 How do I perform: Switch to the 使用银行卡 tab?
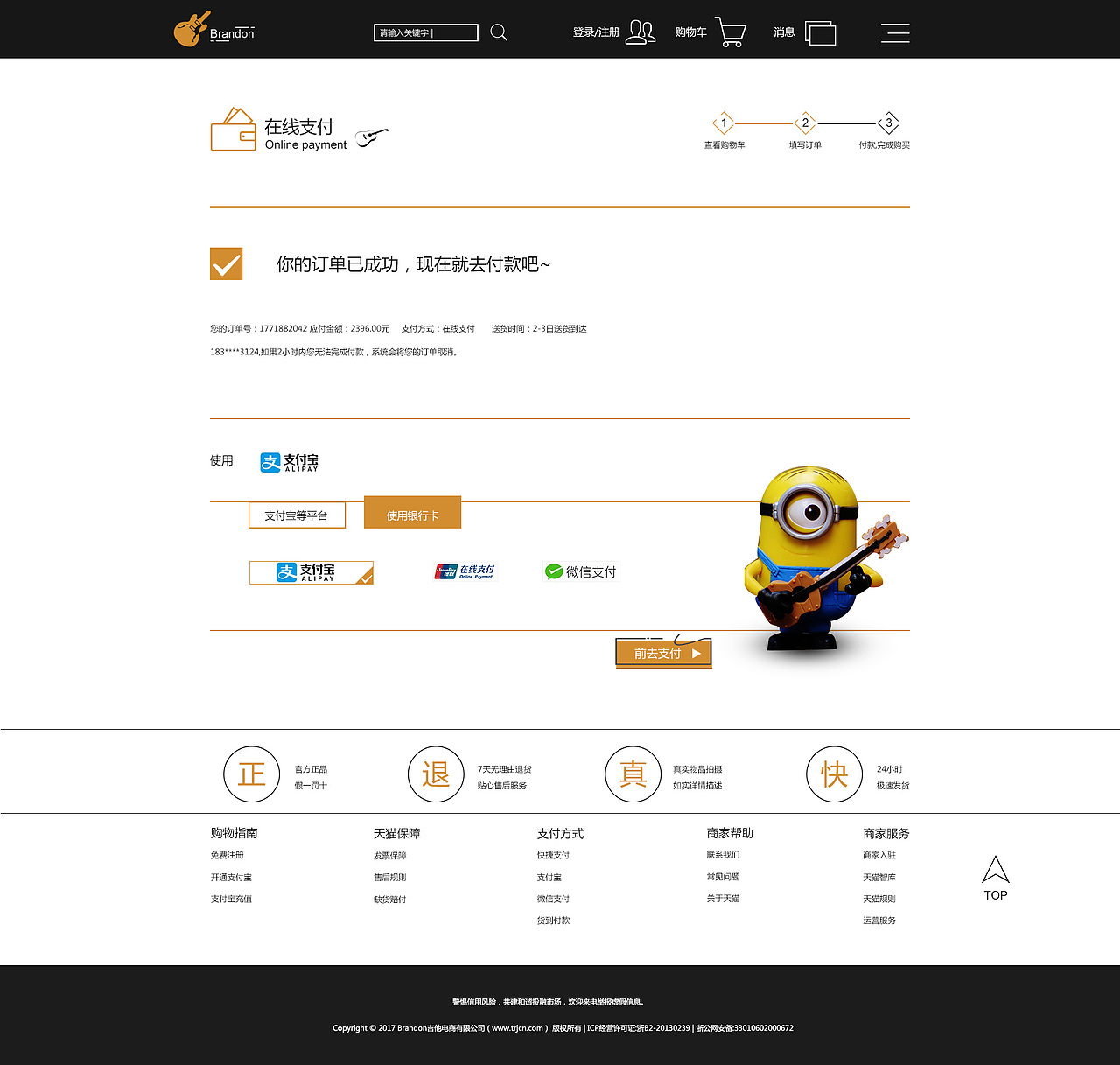pos(412,513)
